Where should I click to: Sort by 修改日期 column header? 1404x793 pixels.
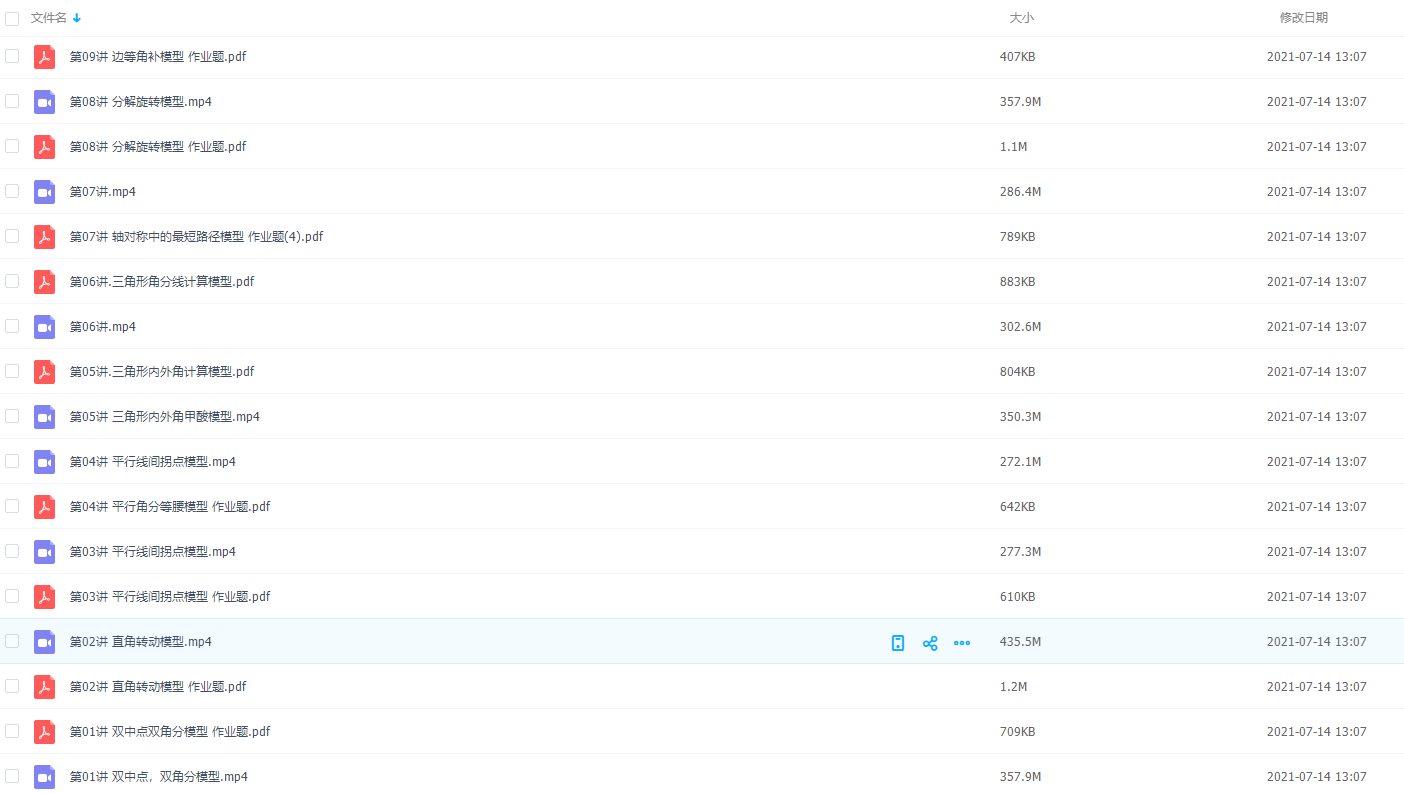[1304, 18]
